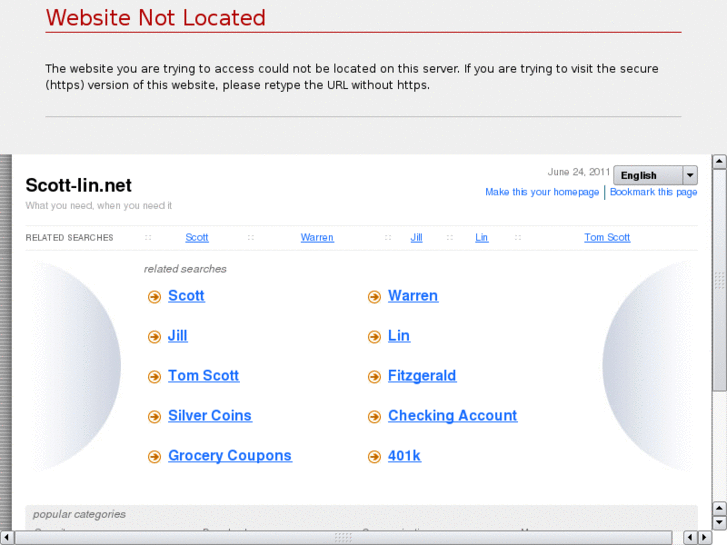
Task: Click the orange arrow icon beside Jill
Action: click(x=154, y=337)
